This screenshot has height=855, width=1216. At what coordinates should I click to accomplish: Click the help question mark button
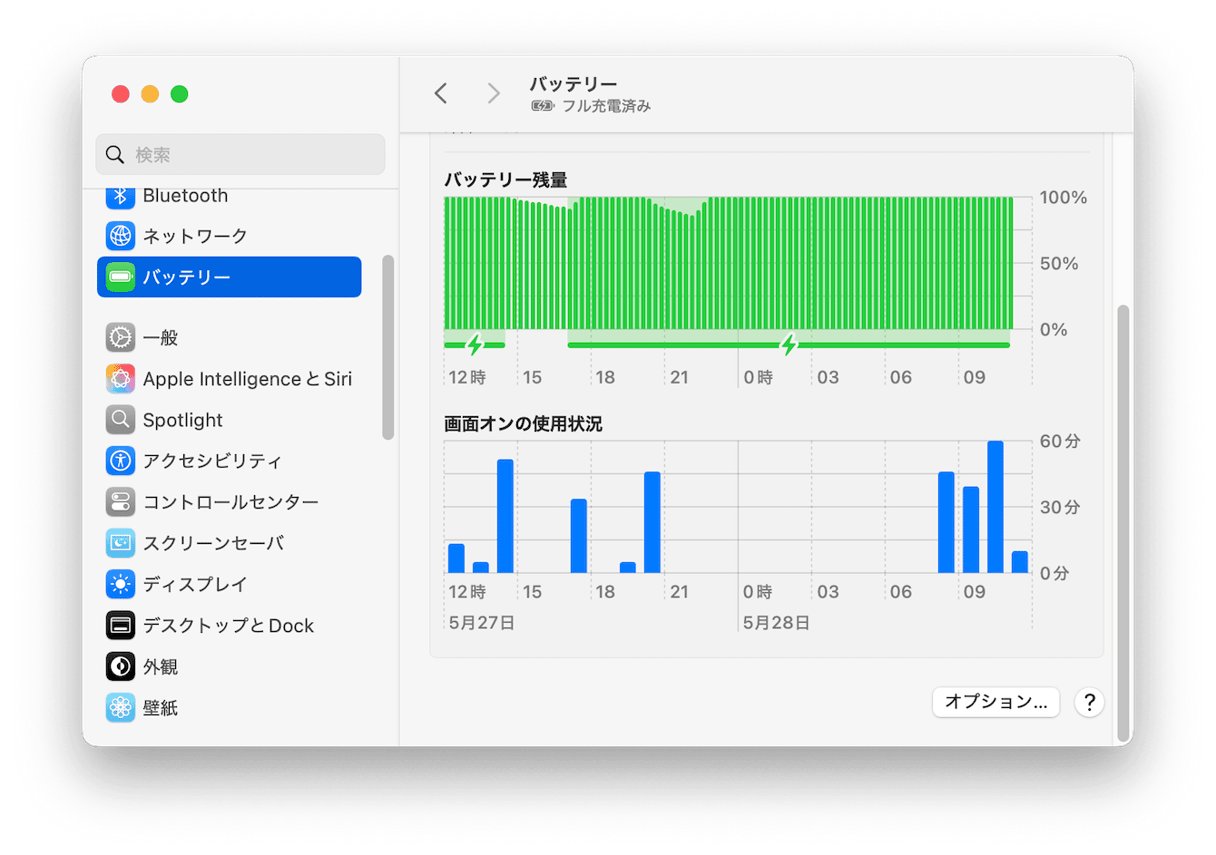tap(1089, 702)
